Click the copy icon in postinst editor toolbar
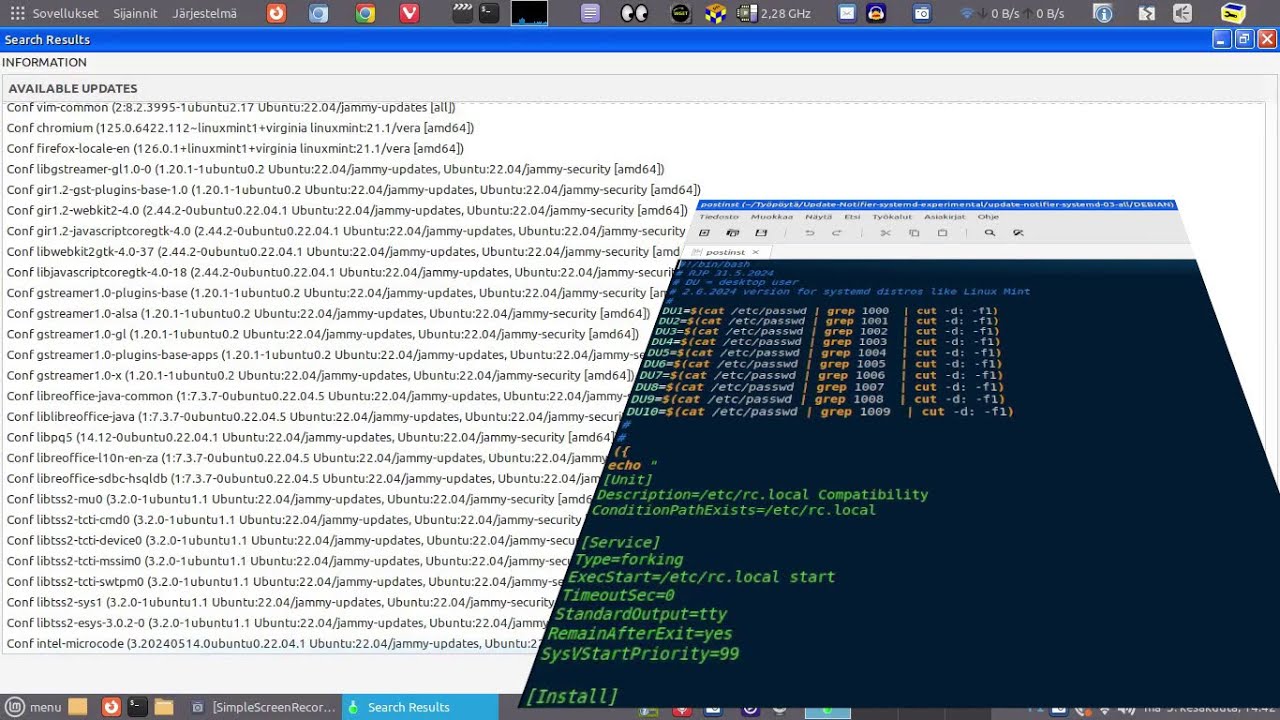Viewport: 1280px width, 720px height. point(914,233)
